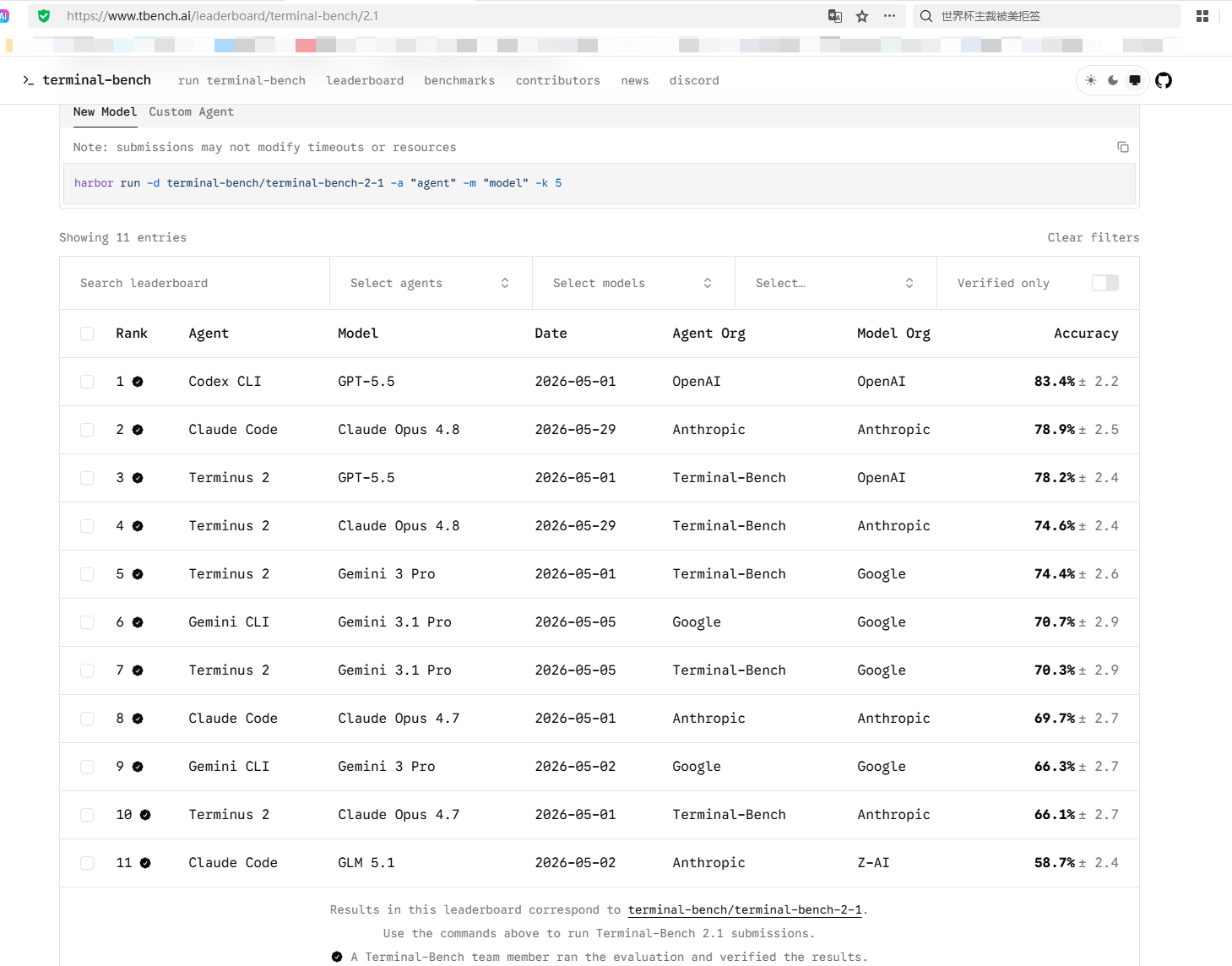Check the rank 5 Gemini 3 Pro checkbox
Screen dimensions: 1232x966
(87, 574)
